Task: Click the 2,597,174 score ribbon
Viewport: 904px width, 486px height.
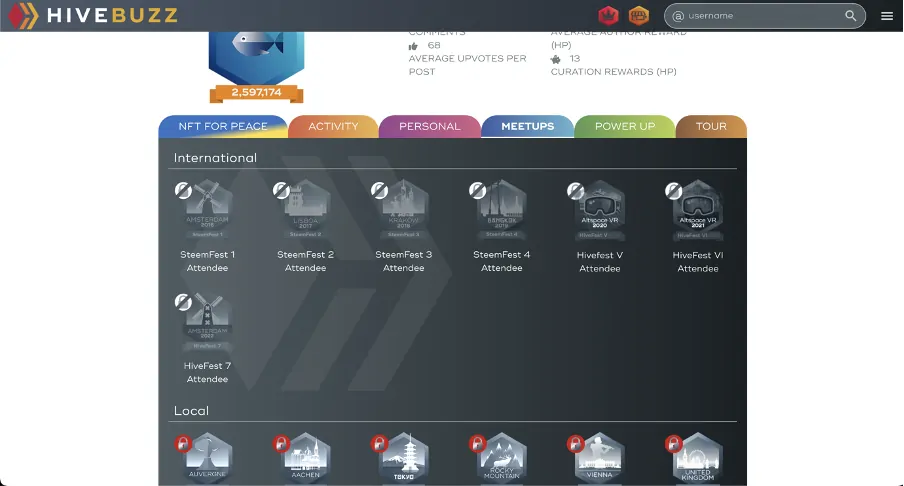Action: coord(257,93)
